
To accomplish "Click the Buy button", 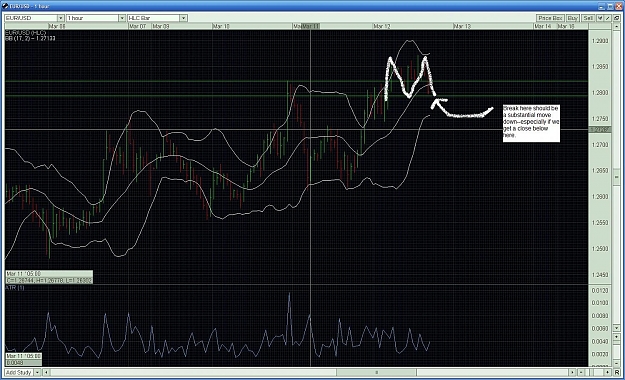I will pyautogui.click(x=572, y=18).
